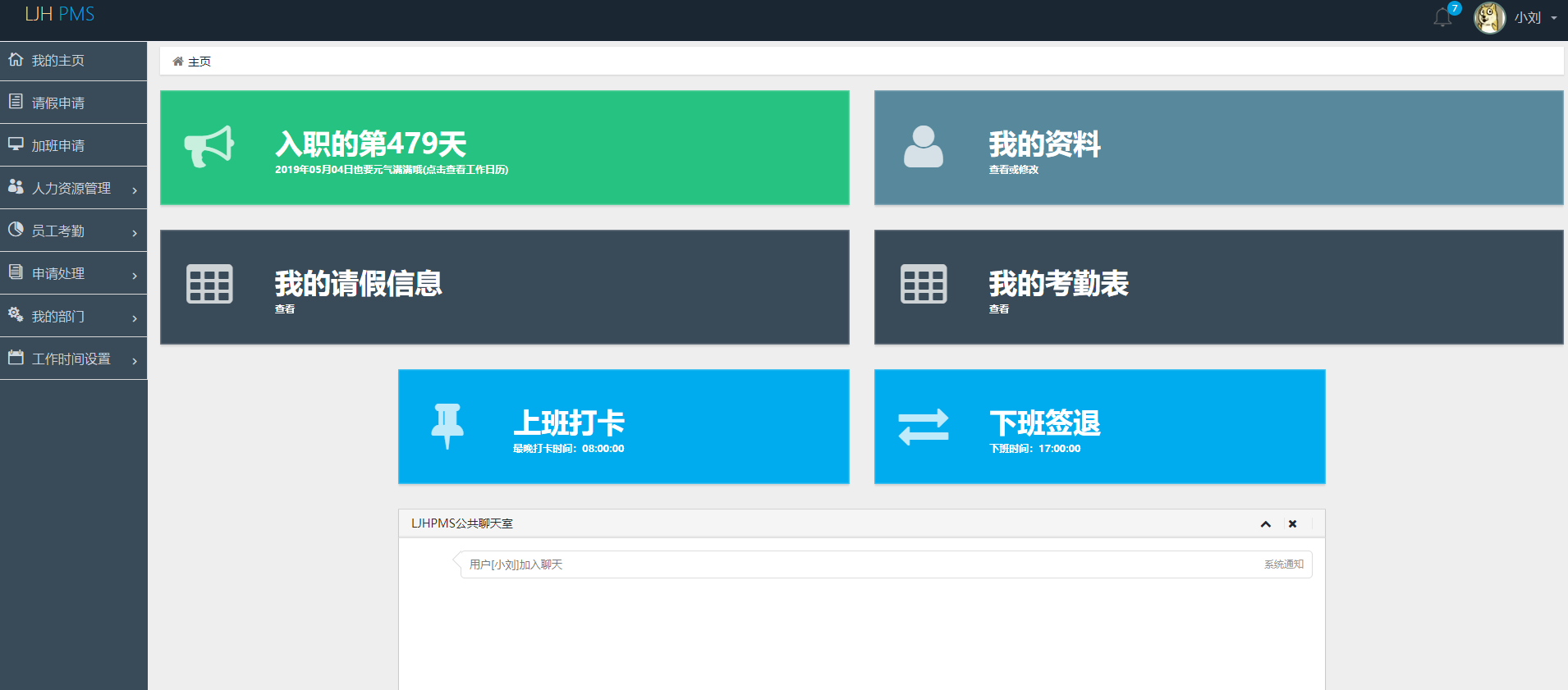Screen dimensions: 1568x690
Task: Click the 系统通知 label in chat
Action: 1284,564
